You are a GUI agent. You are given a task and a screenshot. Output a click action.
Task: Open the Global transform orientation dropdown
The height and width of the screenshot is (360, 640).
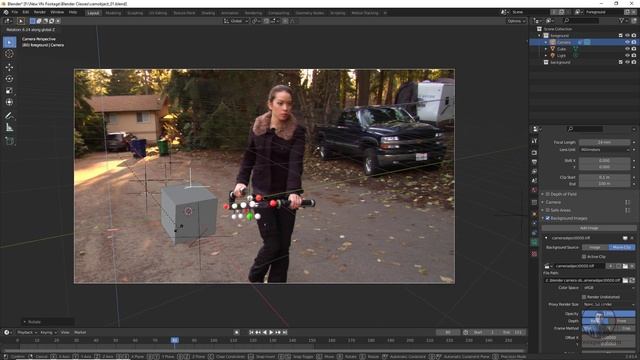click(236, 21)
